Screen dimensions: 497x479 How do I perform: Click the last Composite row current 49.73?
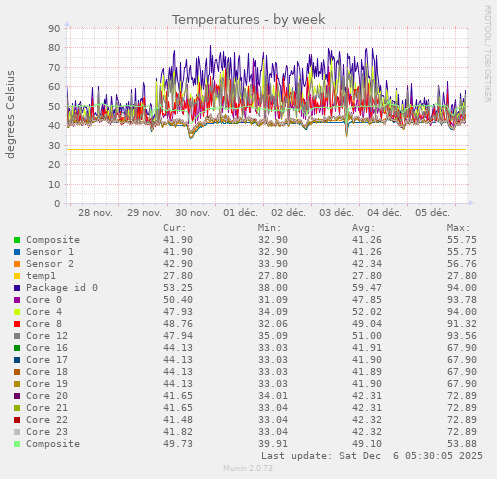178,444
